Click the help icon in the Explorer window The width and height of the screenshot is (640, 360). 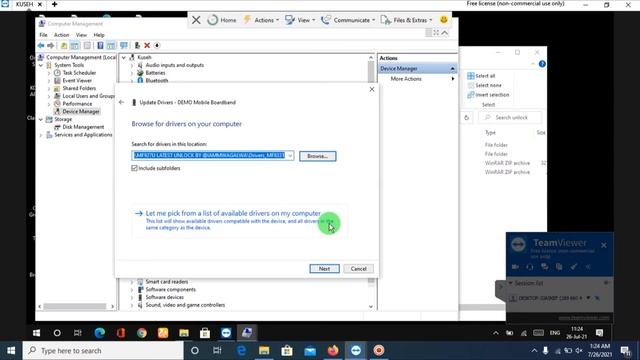click(542, 64)
